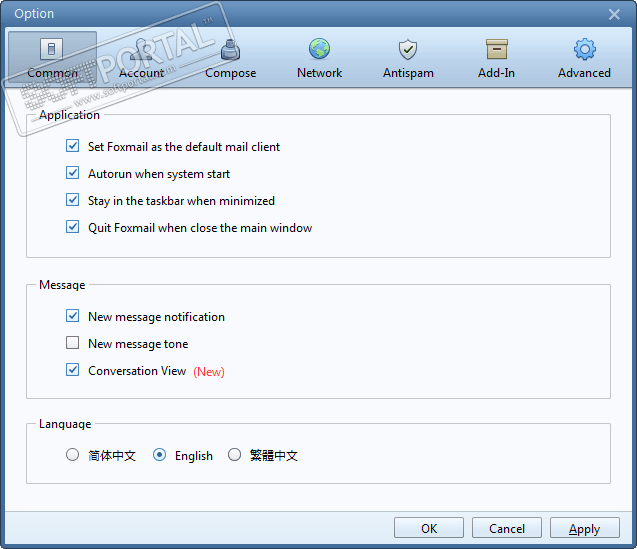Toggle Stay in the taskbar when minimized
This screenshot has width=637, height=549.
pos(73,200)
